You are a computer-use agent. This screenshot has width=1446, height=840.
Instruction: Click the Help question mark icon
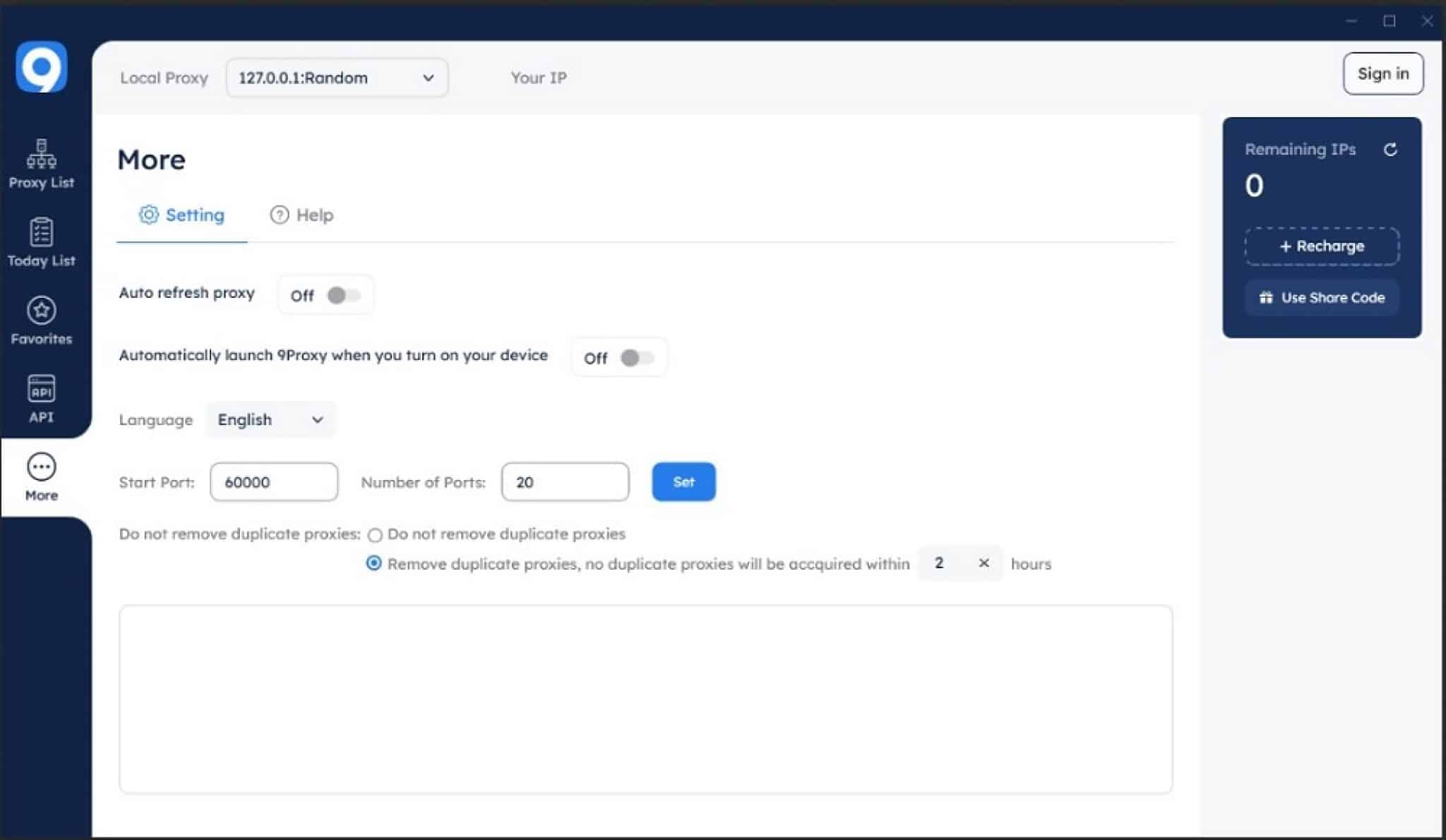tap(280, 215)
